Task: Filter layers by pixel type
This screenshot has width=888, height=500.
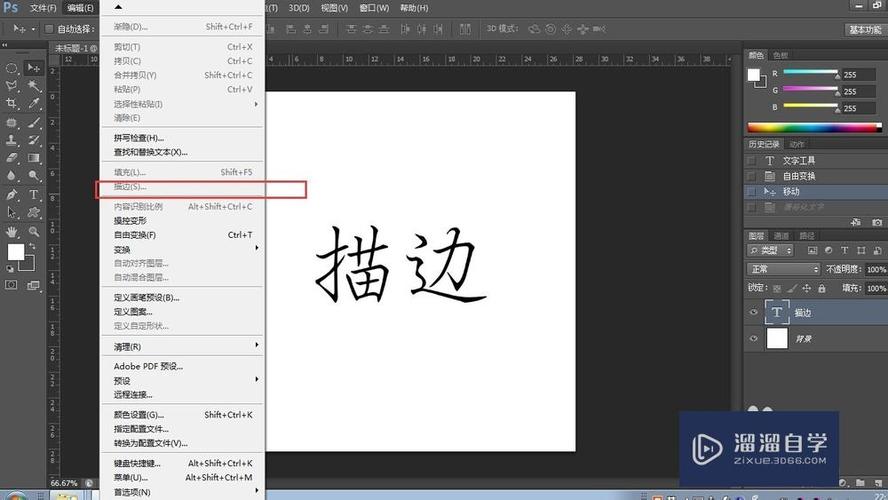Action: [812, 250]
